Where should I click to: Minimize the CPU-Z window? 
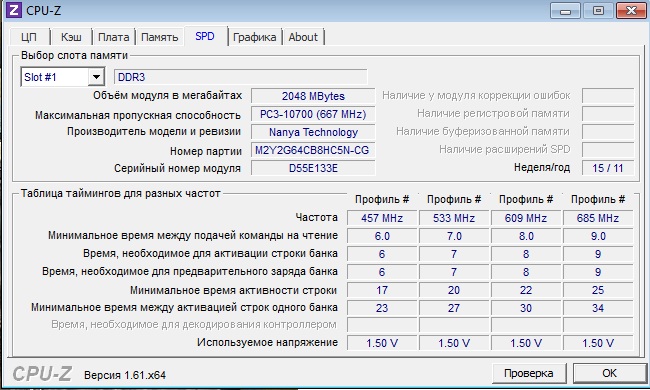coord(565,11)
